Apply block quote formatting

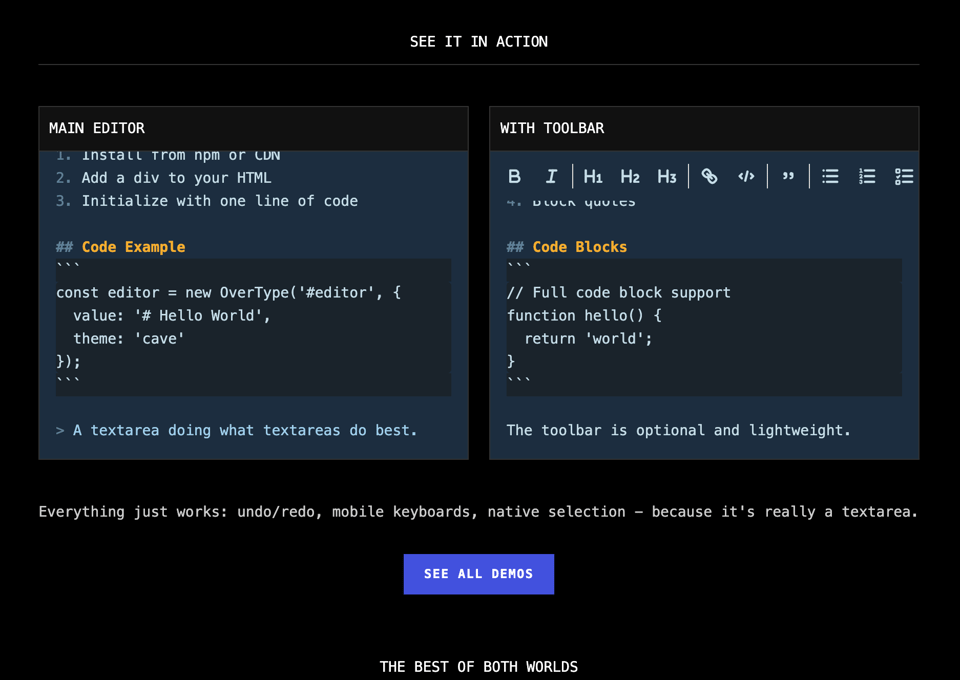click(x=788, y=177)
